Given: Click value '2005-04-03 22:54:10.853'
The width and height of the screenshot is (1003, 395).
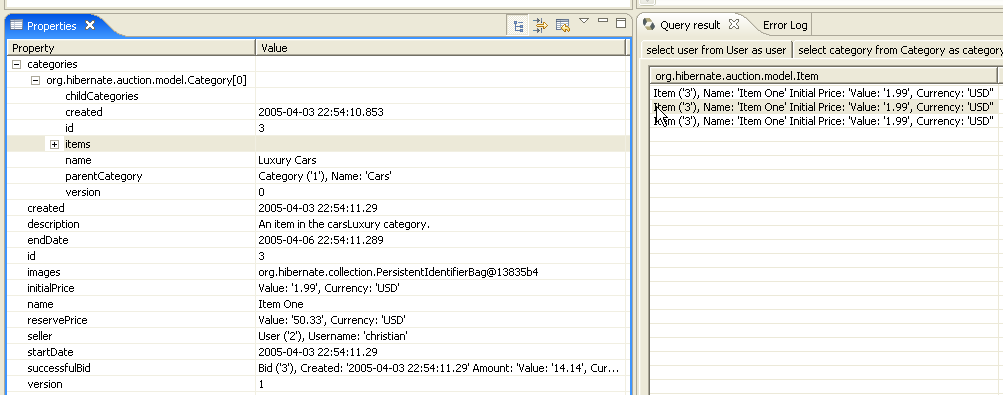Looking at the screenshot, I should point(321,112).
